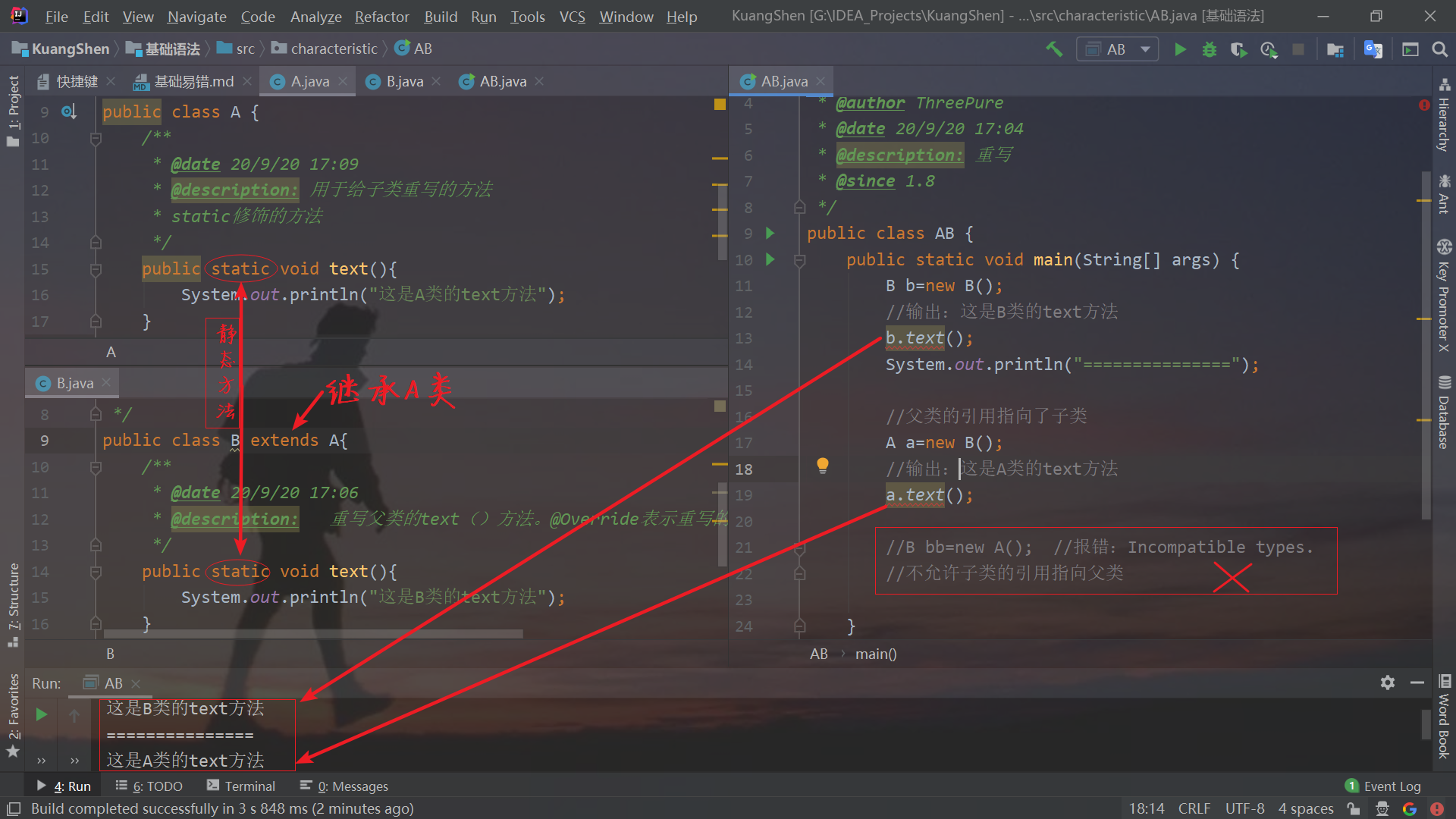Click the overridden-class gutter icon on line 9
The width and height of the screenshot is (1456, 819).
click(69, 112)
